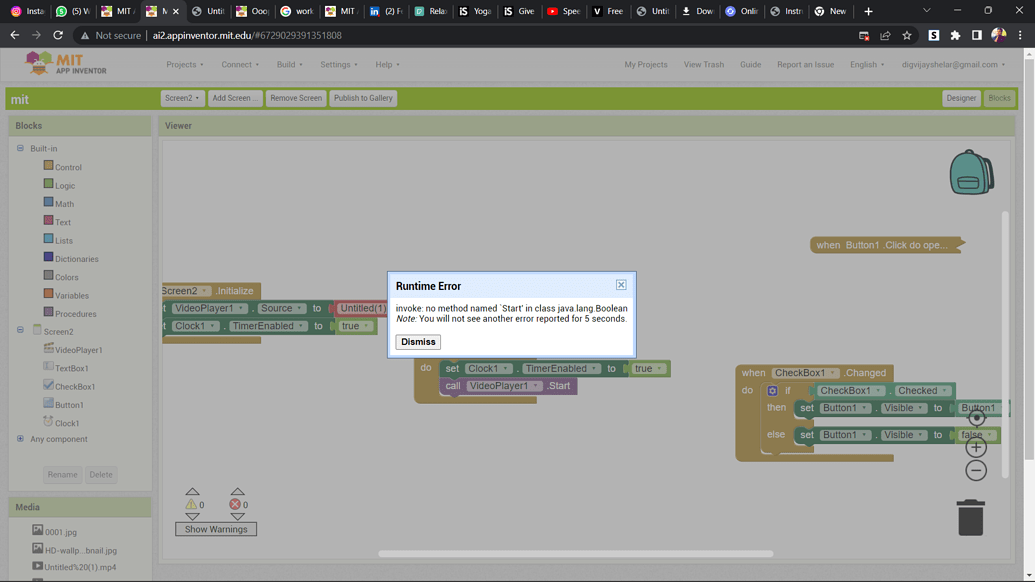Click the Publish to Gallery button
This screenshot has width=1035, height=582.
click(x=363, y=98)
